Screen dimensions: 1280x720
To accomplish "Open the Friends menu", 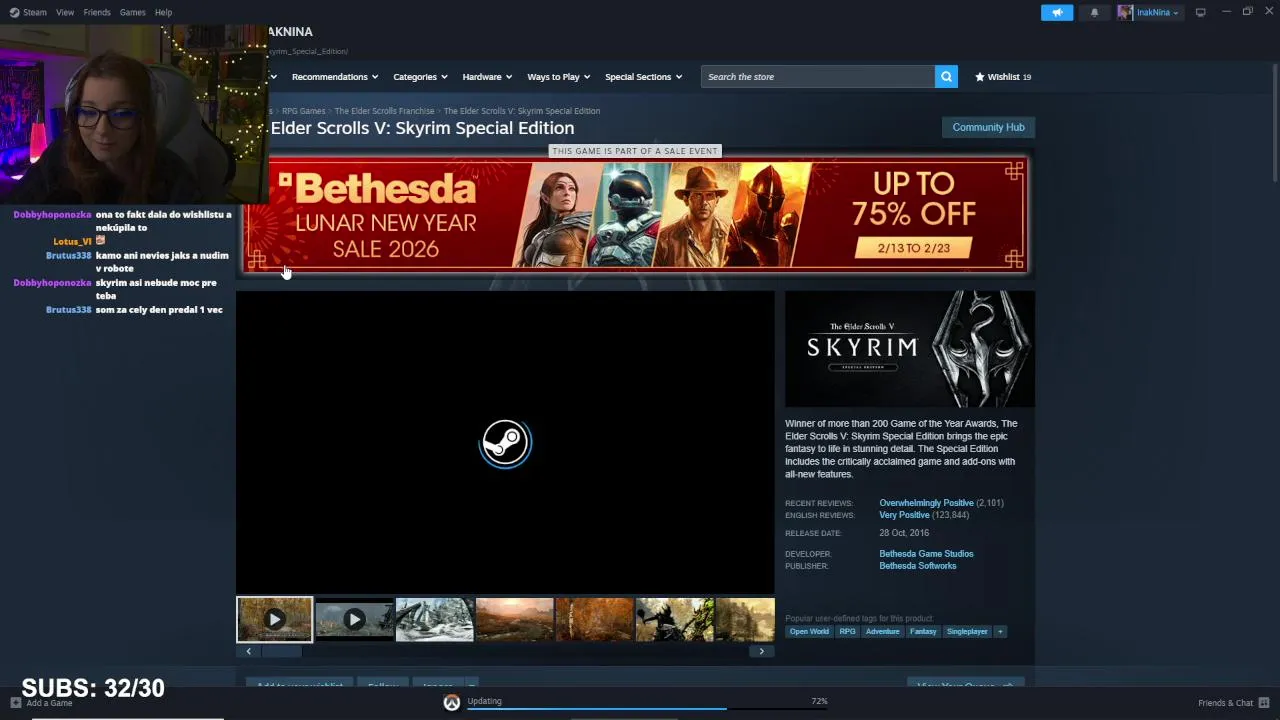I will [97, 12].
